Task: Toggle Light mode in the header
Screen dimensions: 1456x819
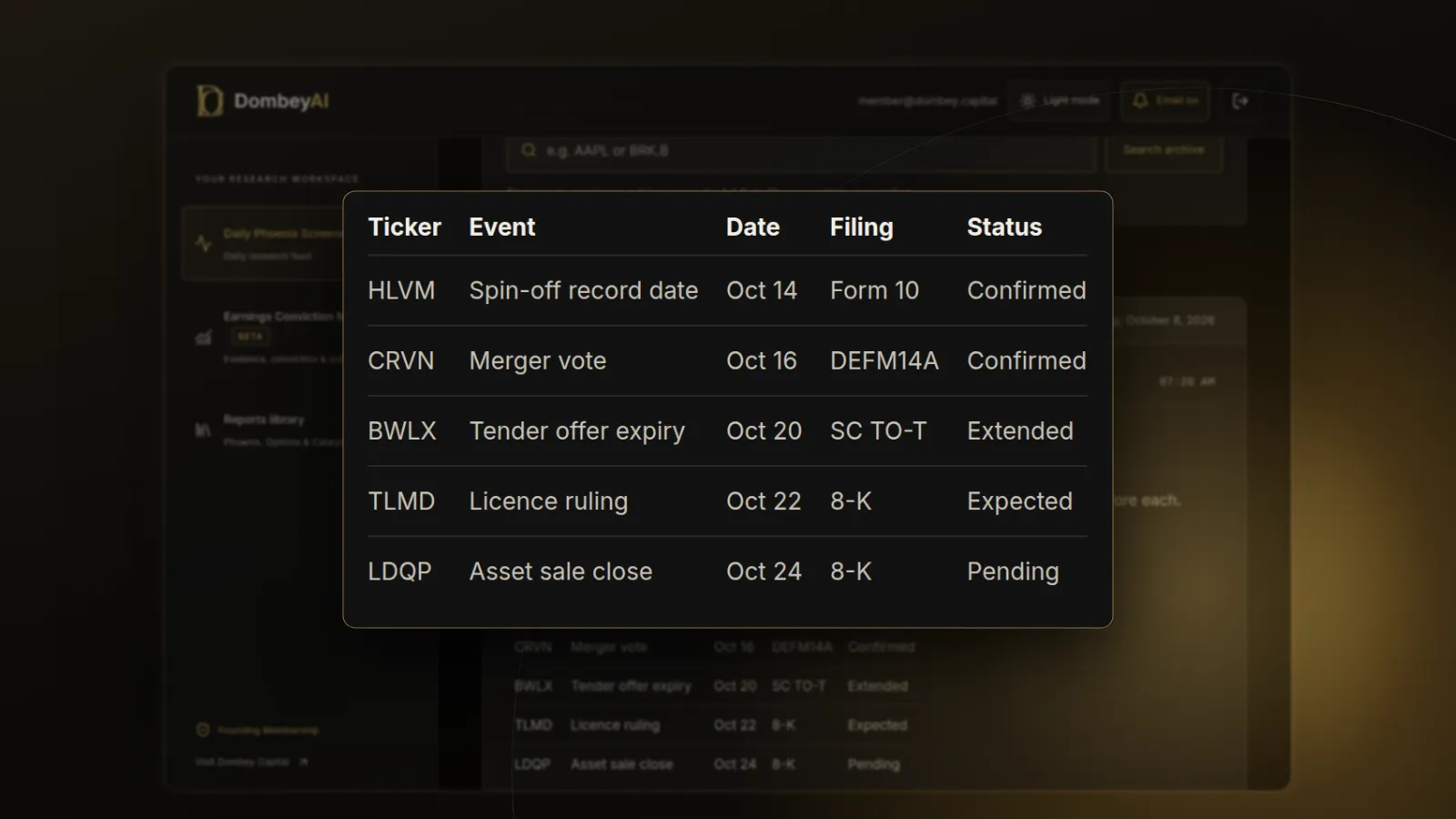Action: (x=1060, y=100)
